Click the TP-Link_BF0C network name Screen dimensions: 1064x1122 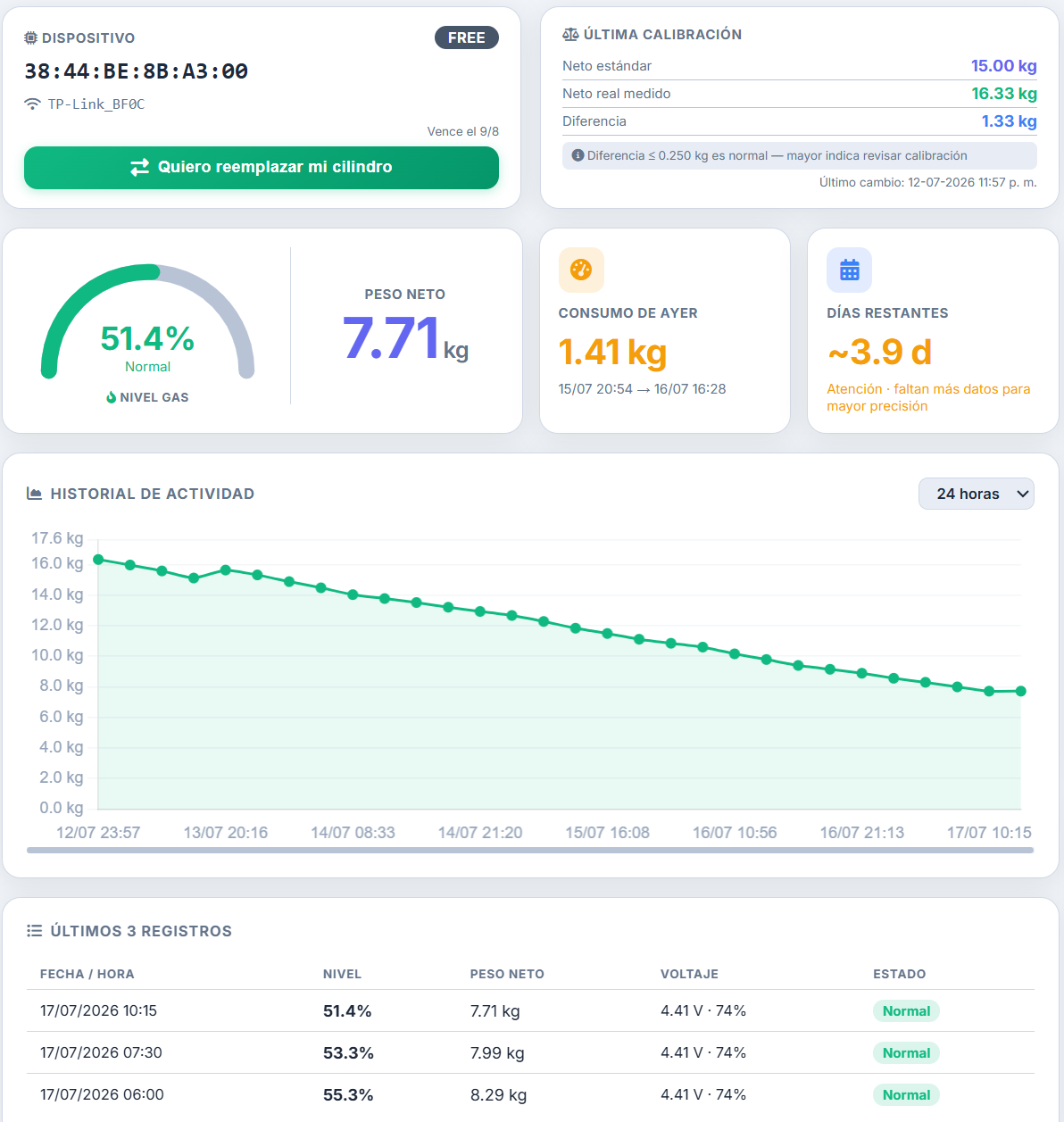click(x=96, y=104)
